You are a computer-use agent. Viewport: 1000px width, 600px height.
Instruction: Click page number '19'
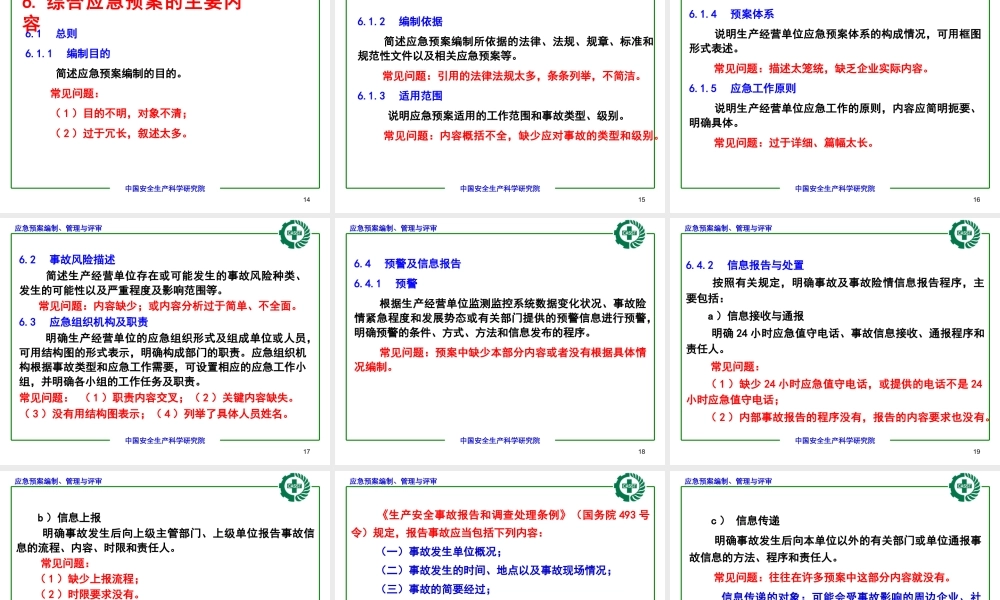(x=976, y=451)
